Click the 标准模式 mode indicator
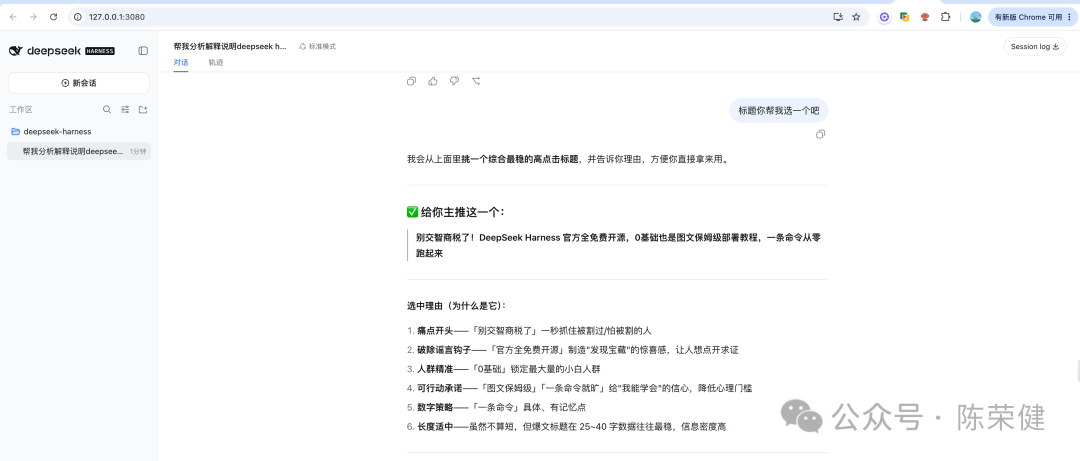Screen dimensions: 1080x461 click(x=318, y=46)
